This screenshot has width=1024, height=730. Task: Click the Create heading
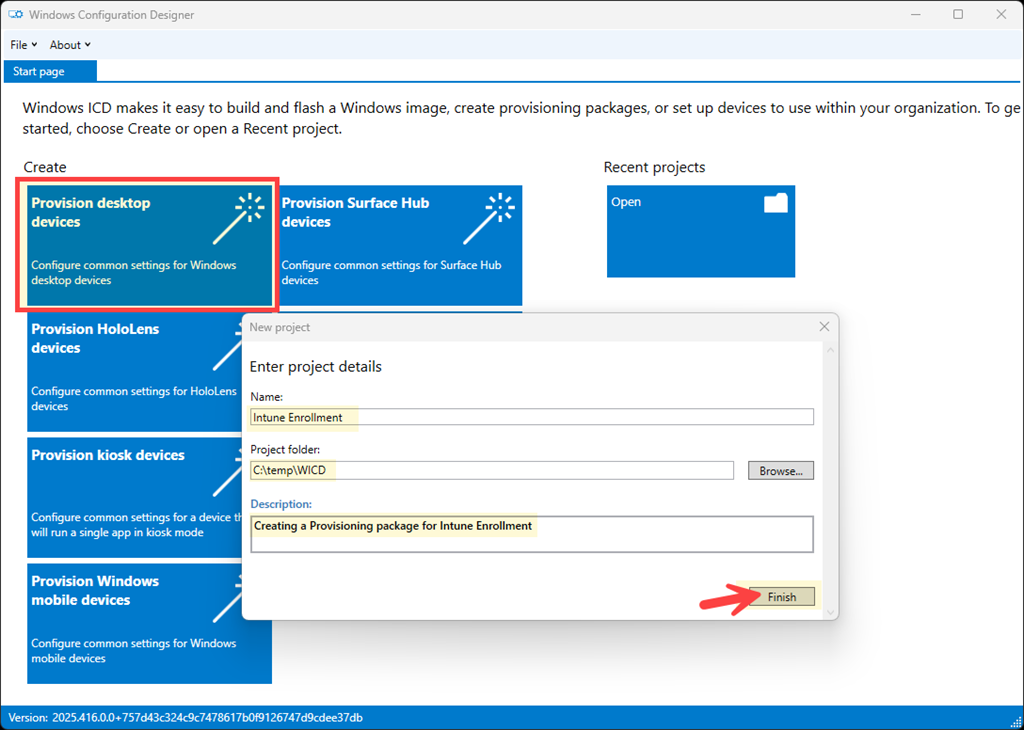45,167
